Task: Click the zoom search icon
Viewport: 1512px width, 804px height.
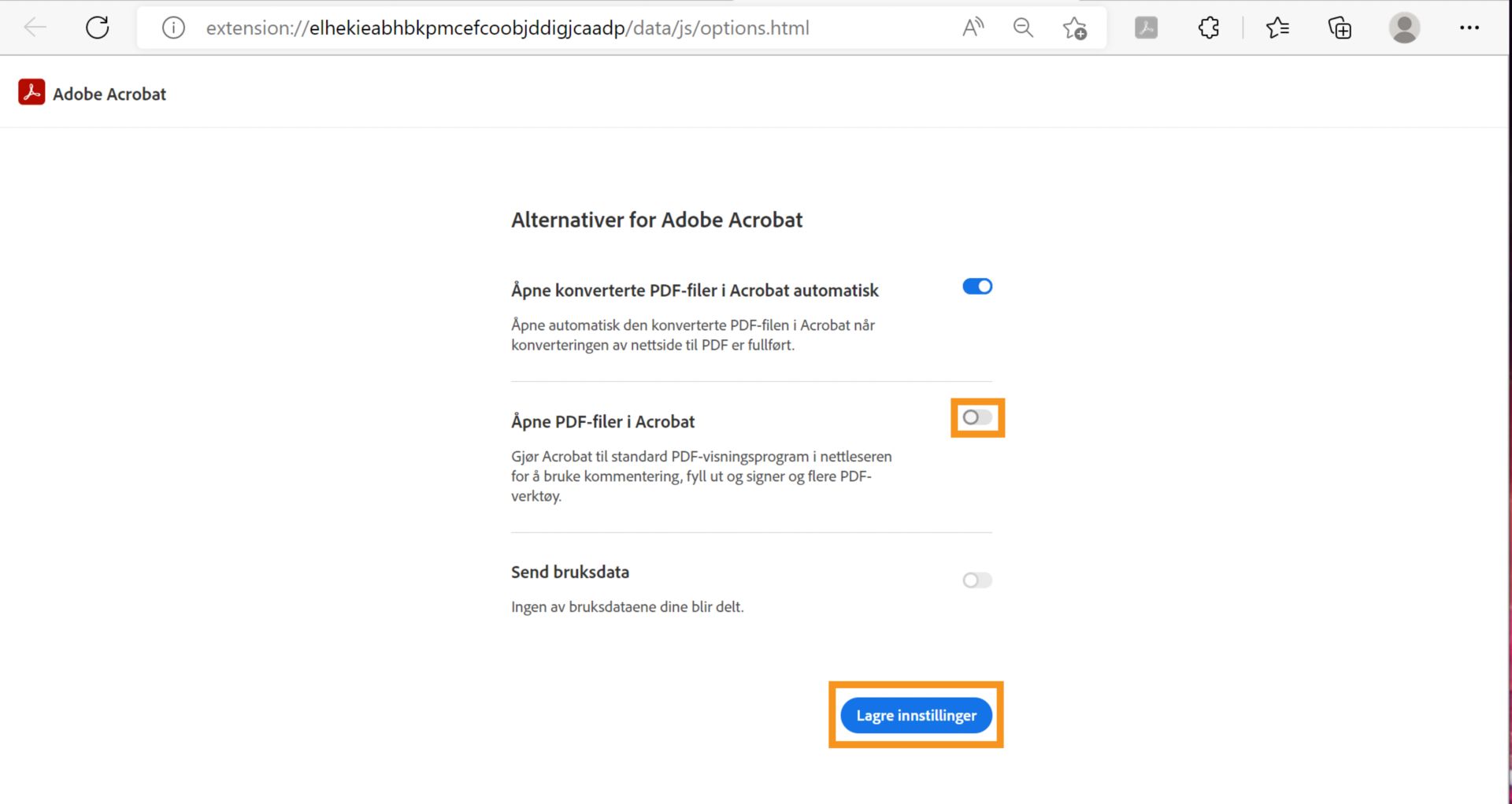Action: click(1023, 27)
